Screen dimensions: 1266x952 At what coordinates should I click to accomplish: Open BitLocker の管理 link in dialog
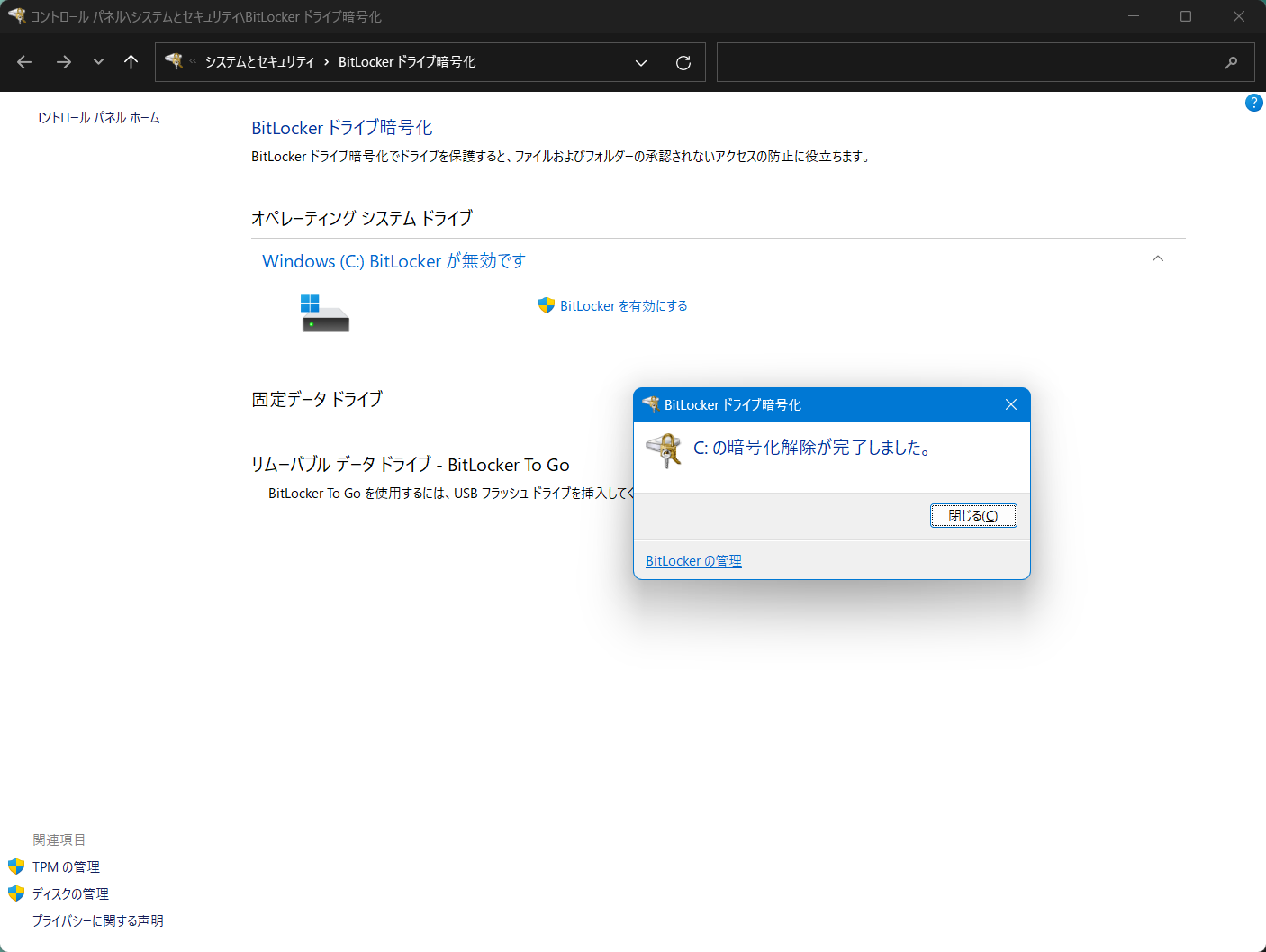coord(693,561)
